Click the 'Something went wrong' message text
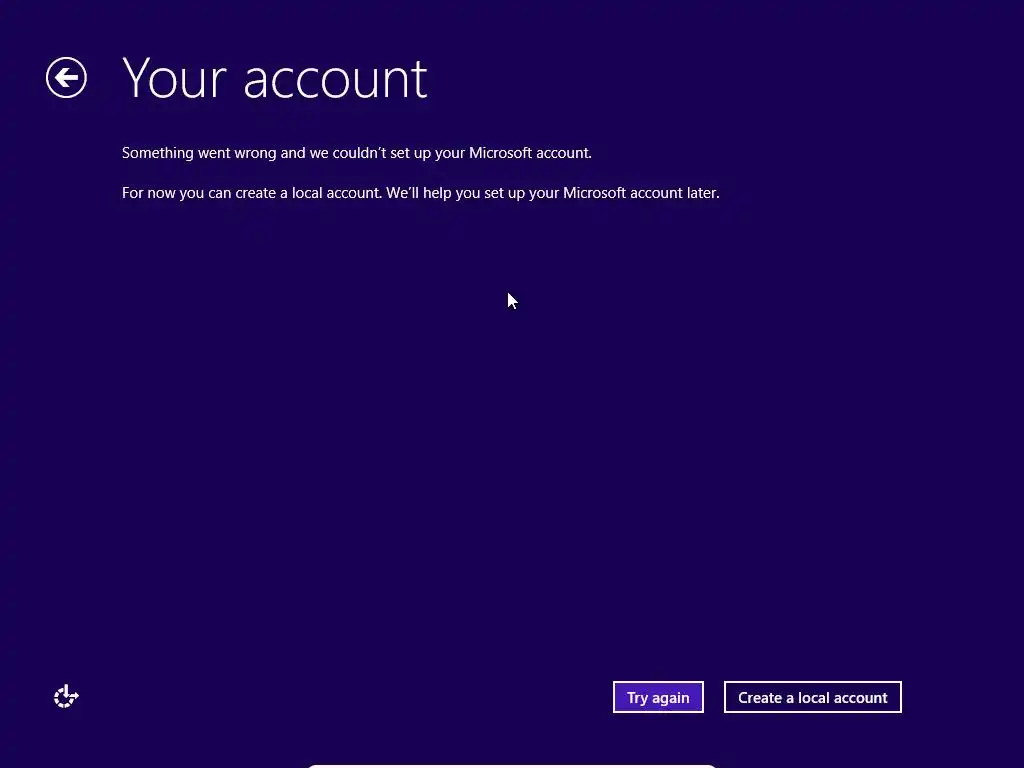 coord(357,153)
